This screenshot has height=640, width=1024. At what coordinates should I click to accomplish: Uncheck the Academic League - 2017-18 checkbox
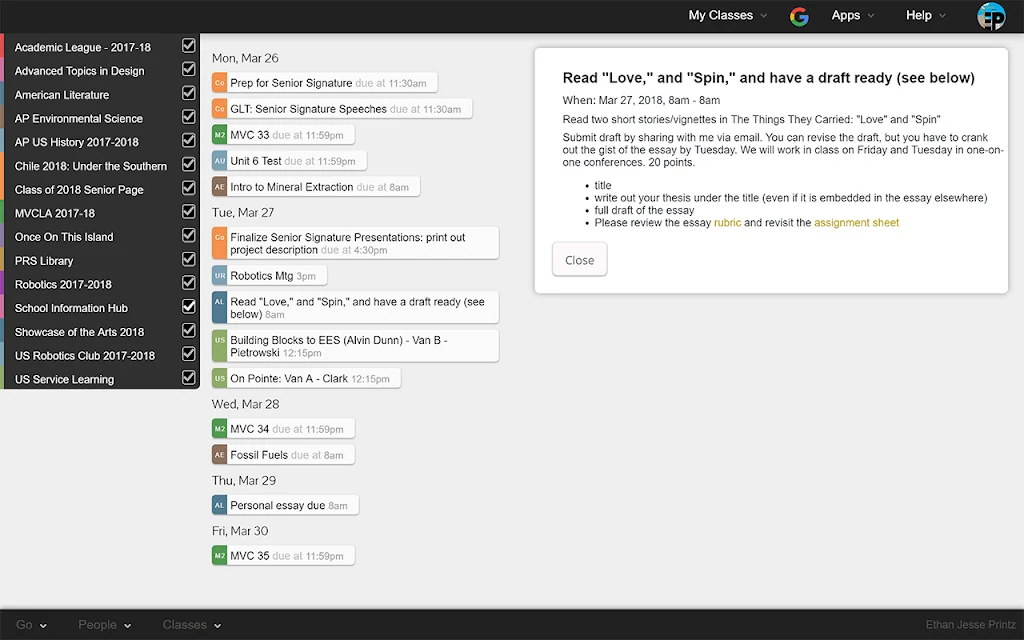point(189,46)
